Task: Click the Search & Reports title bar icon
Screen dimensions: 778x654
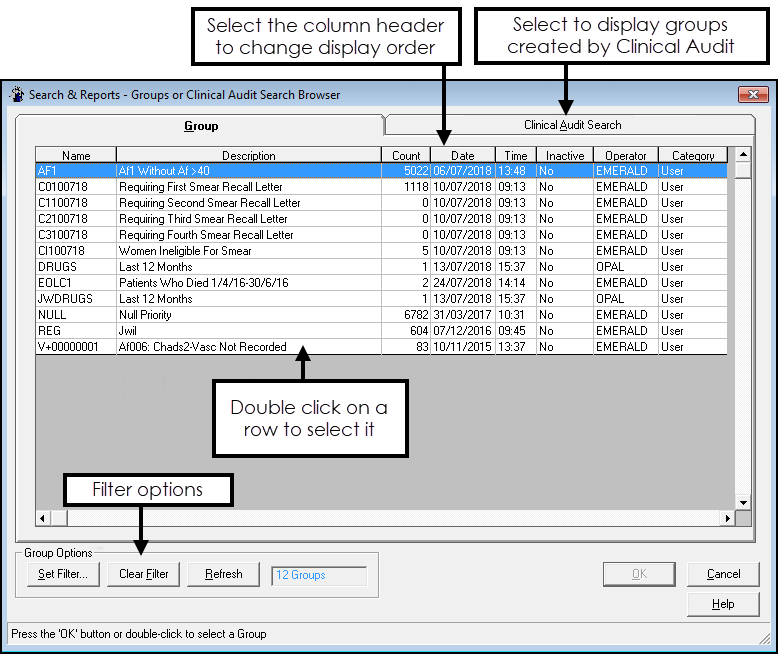Action: click(x=17, y=95)
